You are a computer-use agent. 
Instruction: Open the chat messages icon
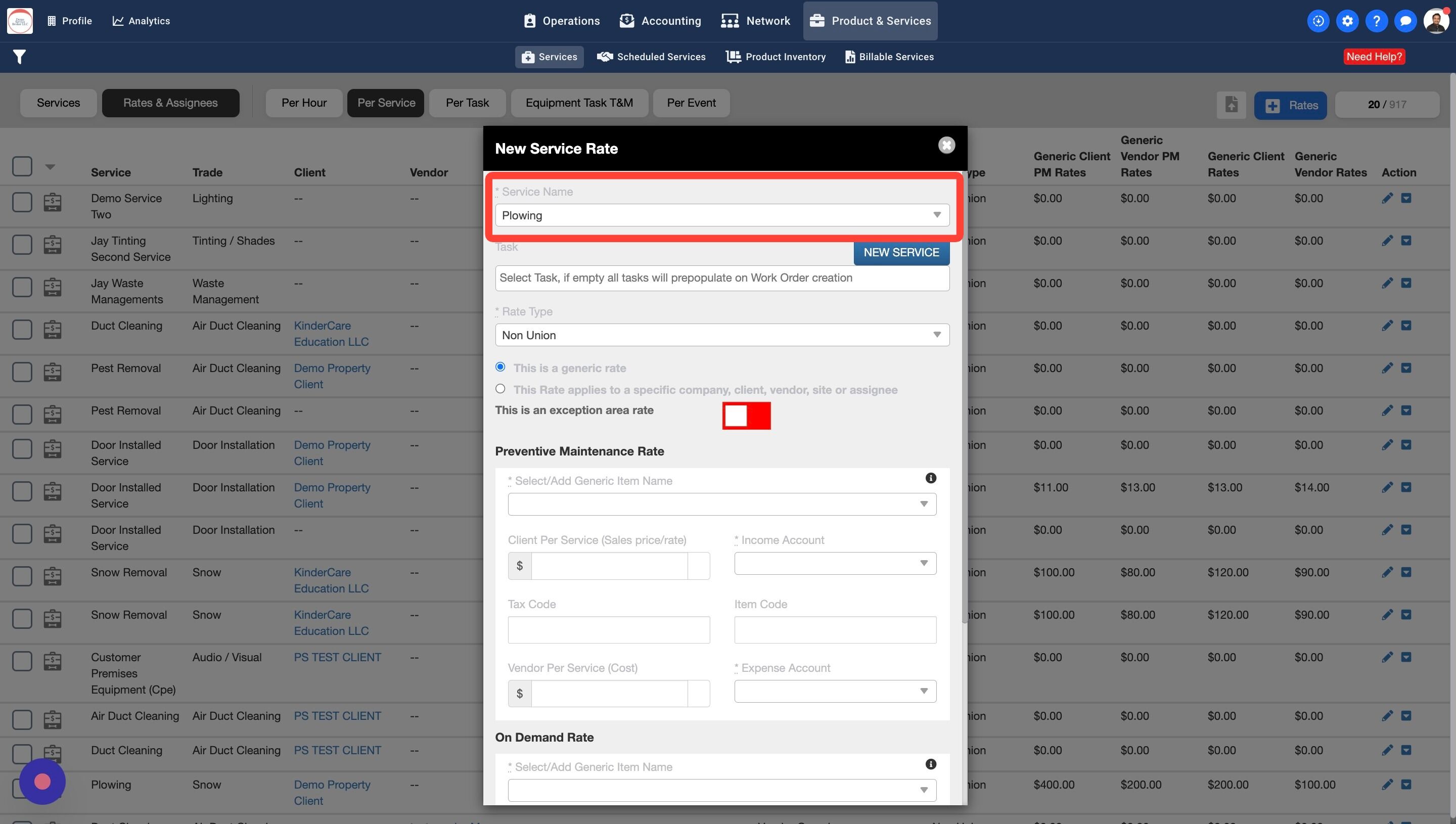click(1405, 21)
